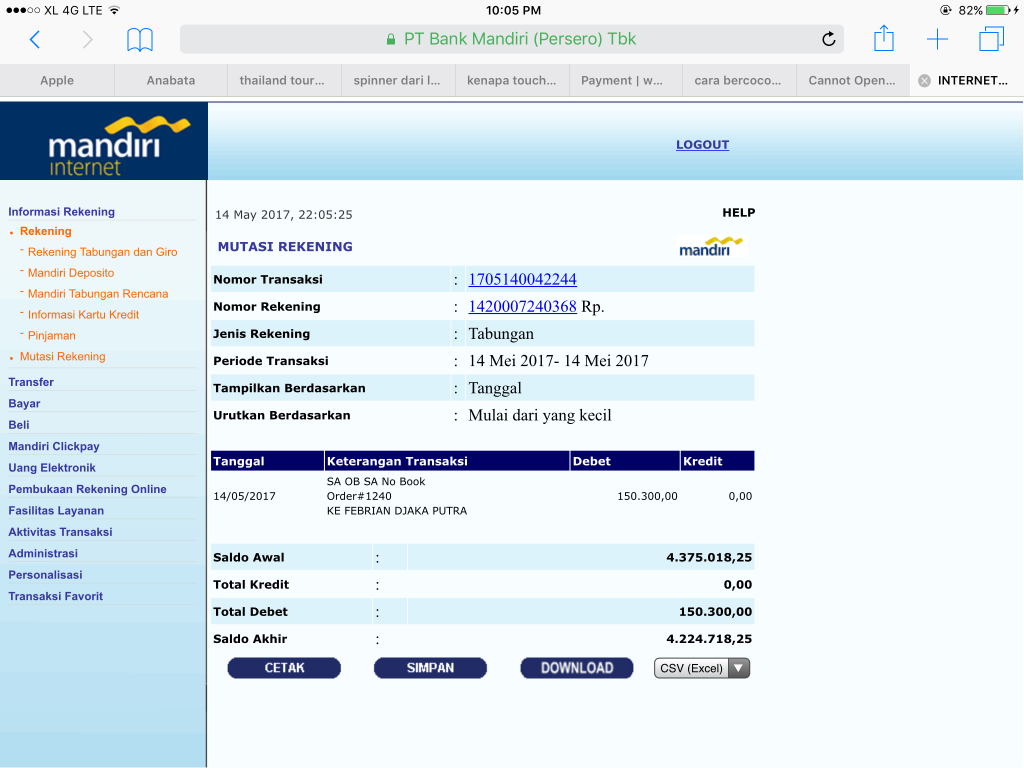Click the Tanggal column header
The width and height of the screenshot is (1024, 768).
267,461
